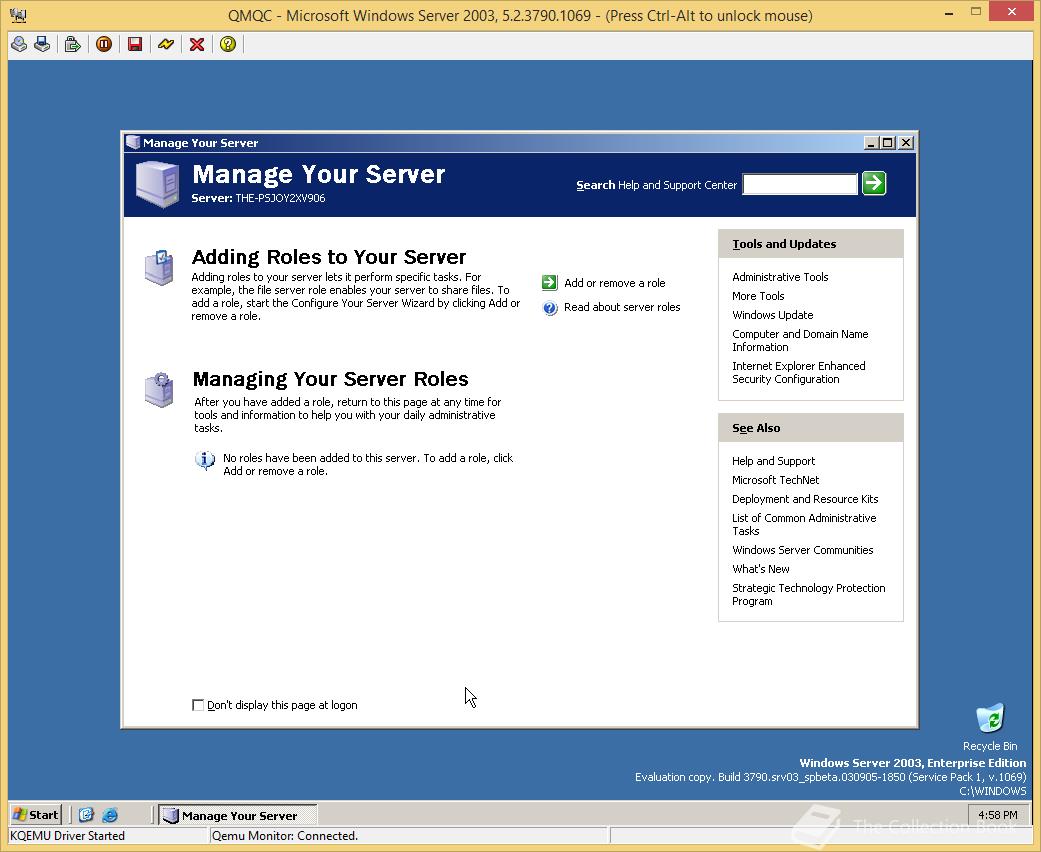This screenshot has height=852, width=1041.
Task: Click the Search Help and Support input field
Action: point(800,184)
